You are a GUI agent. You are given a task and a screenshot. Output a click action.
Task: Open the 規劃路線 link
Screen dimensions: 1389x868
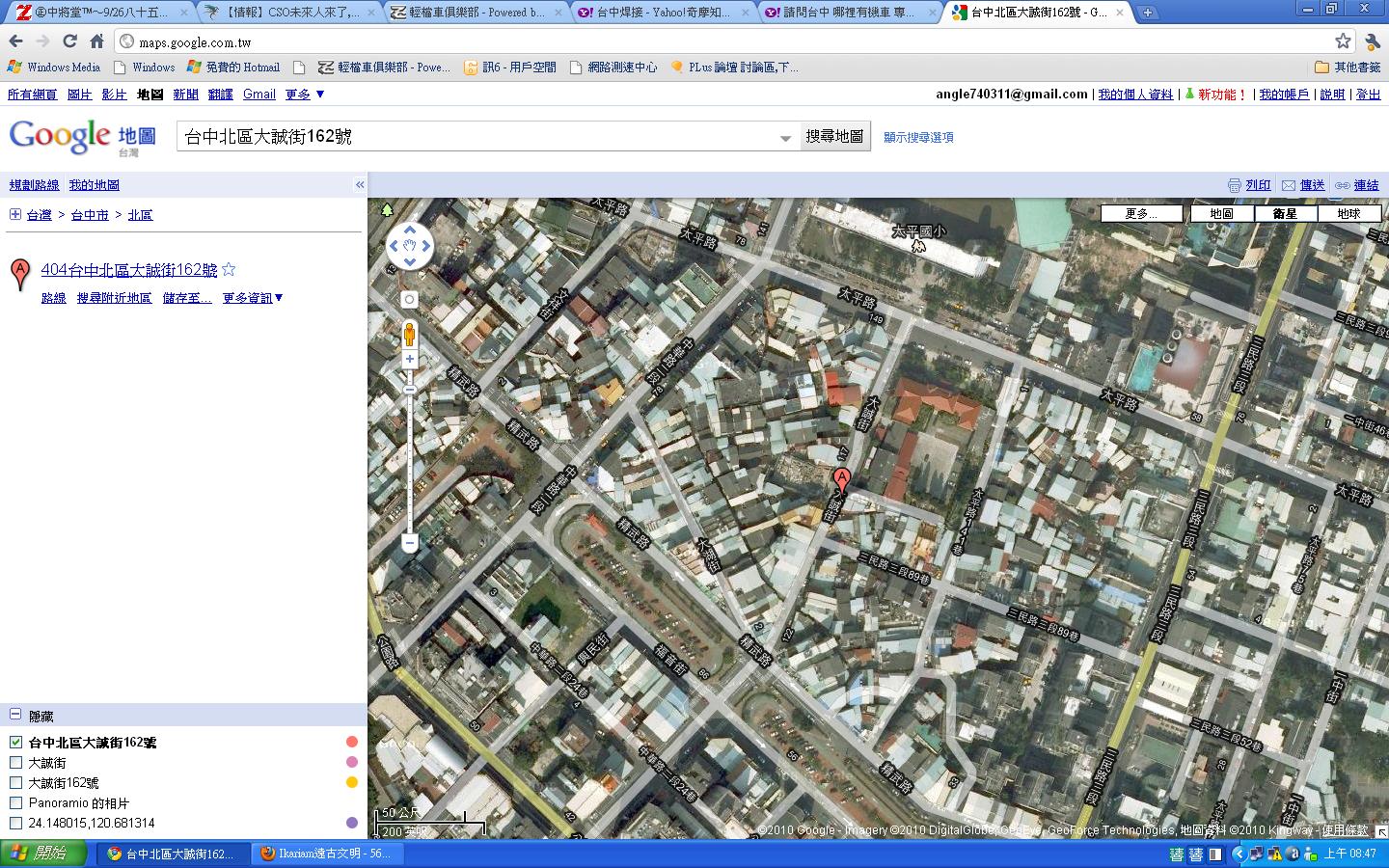(x=34, y=184)
